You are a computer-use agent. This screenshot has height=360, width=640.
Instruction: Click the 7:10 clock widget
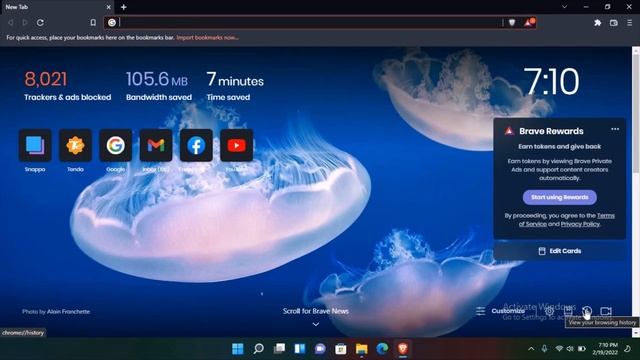[551, 82]
